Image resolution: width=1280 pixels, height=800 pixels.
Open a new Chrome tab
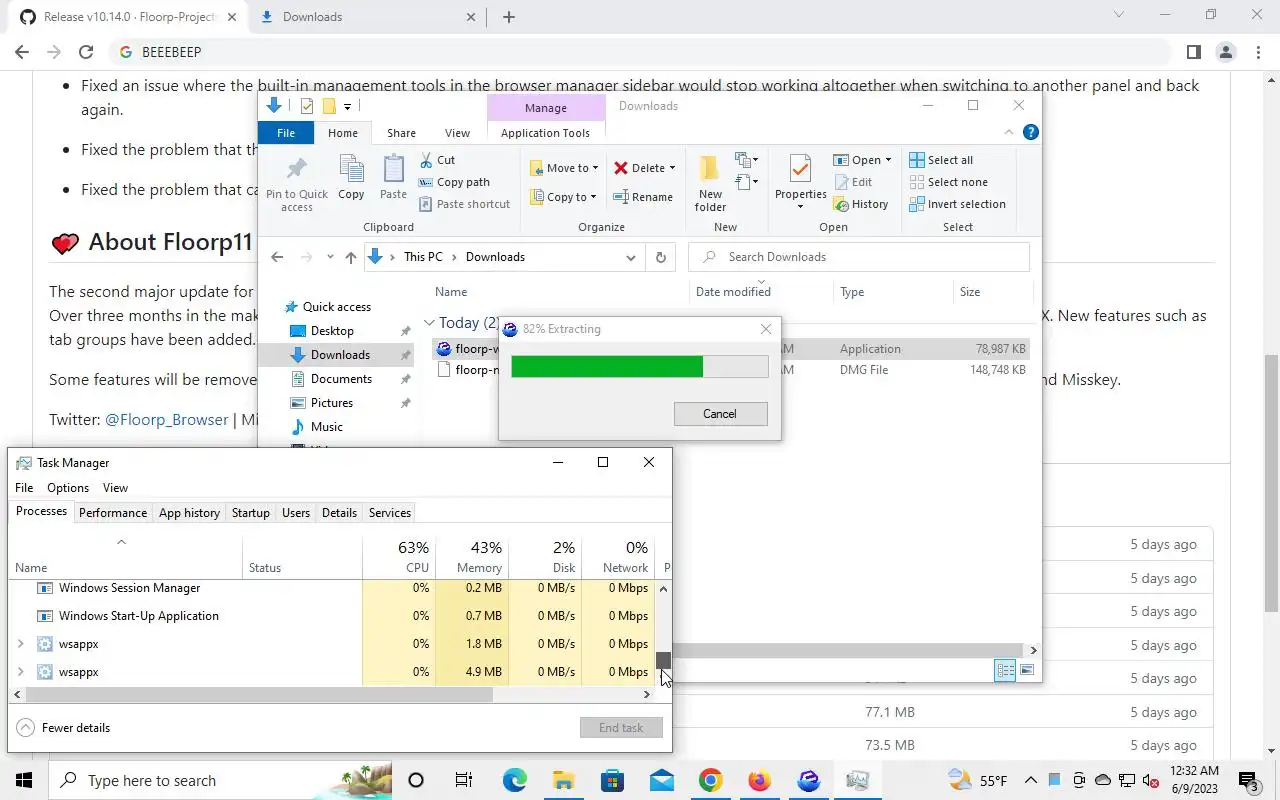point(508,17)
